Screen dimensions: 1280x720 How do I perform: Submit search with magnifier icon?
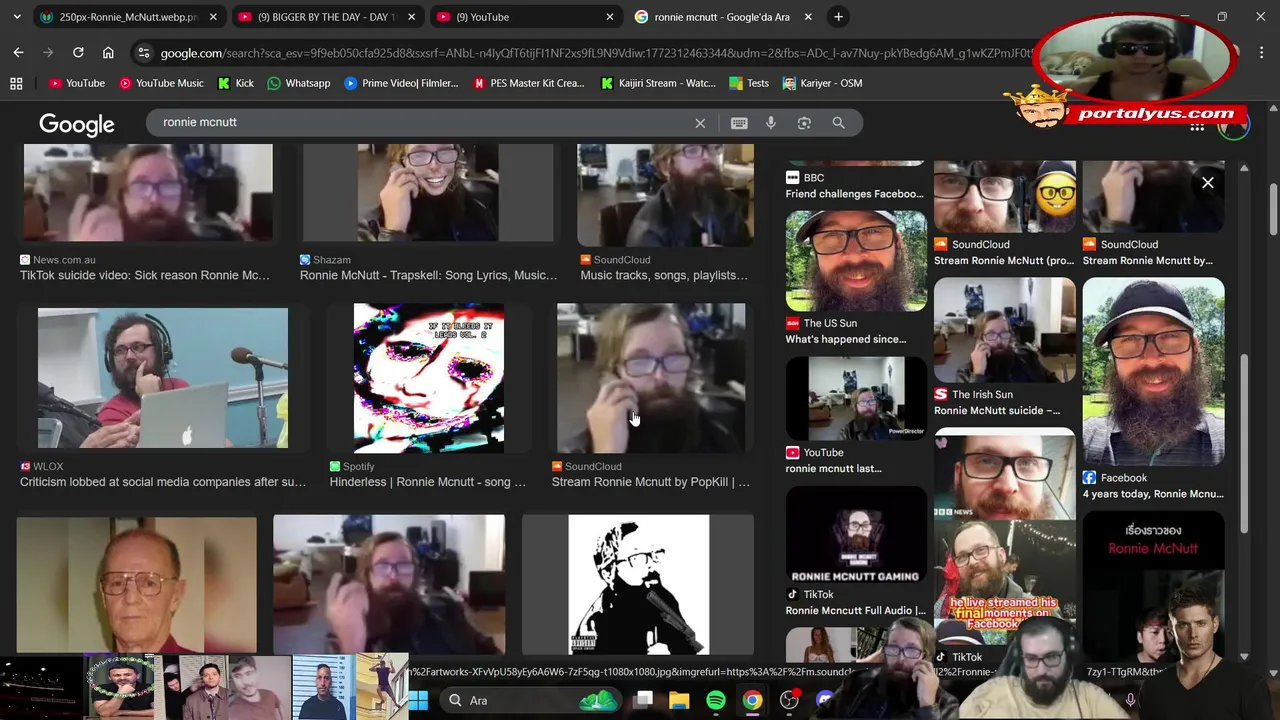pos(838,123)
